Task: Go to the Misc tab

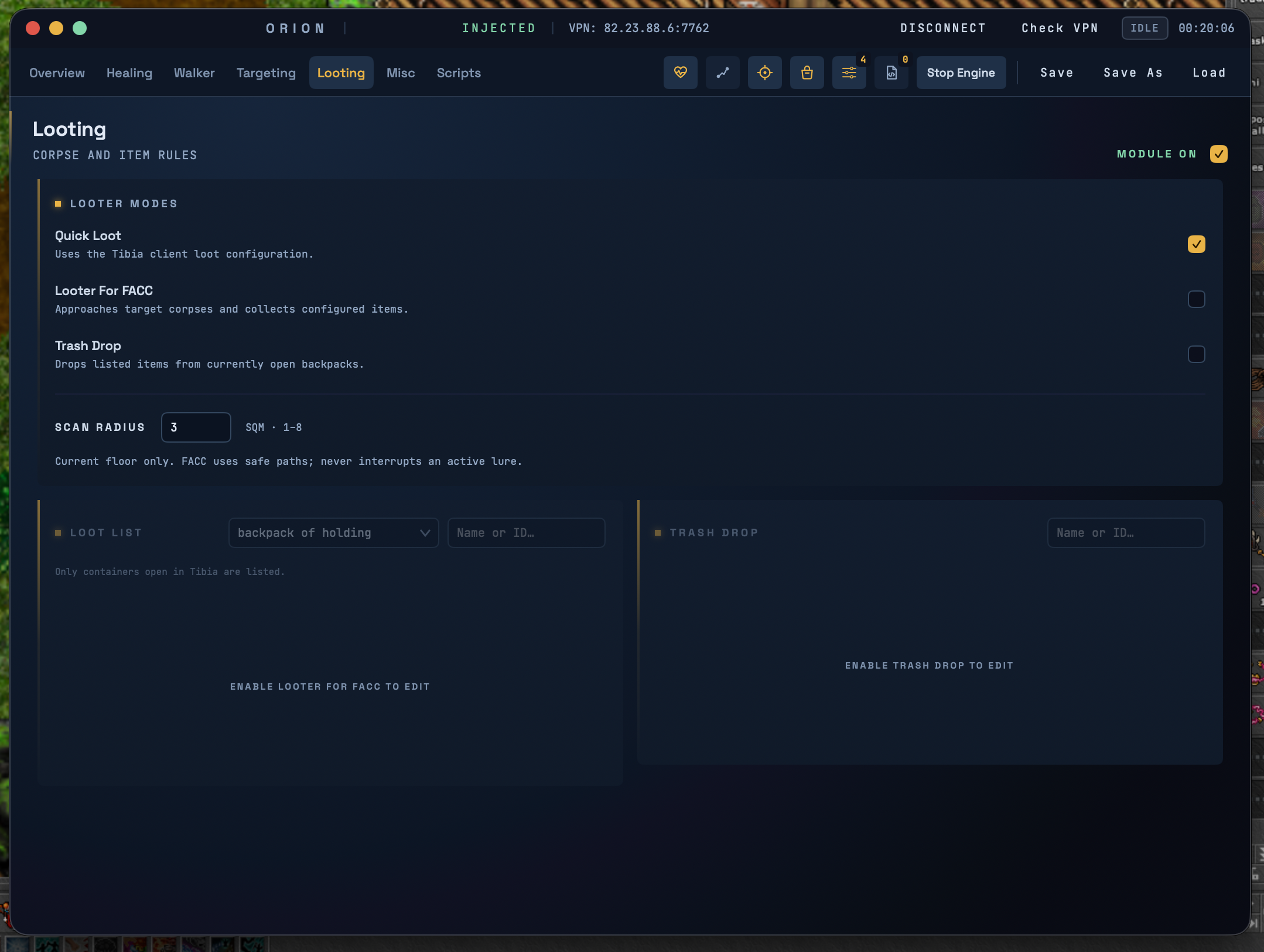Action: [x=401, y=73]
